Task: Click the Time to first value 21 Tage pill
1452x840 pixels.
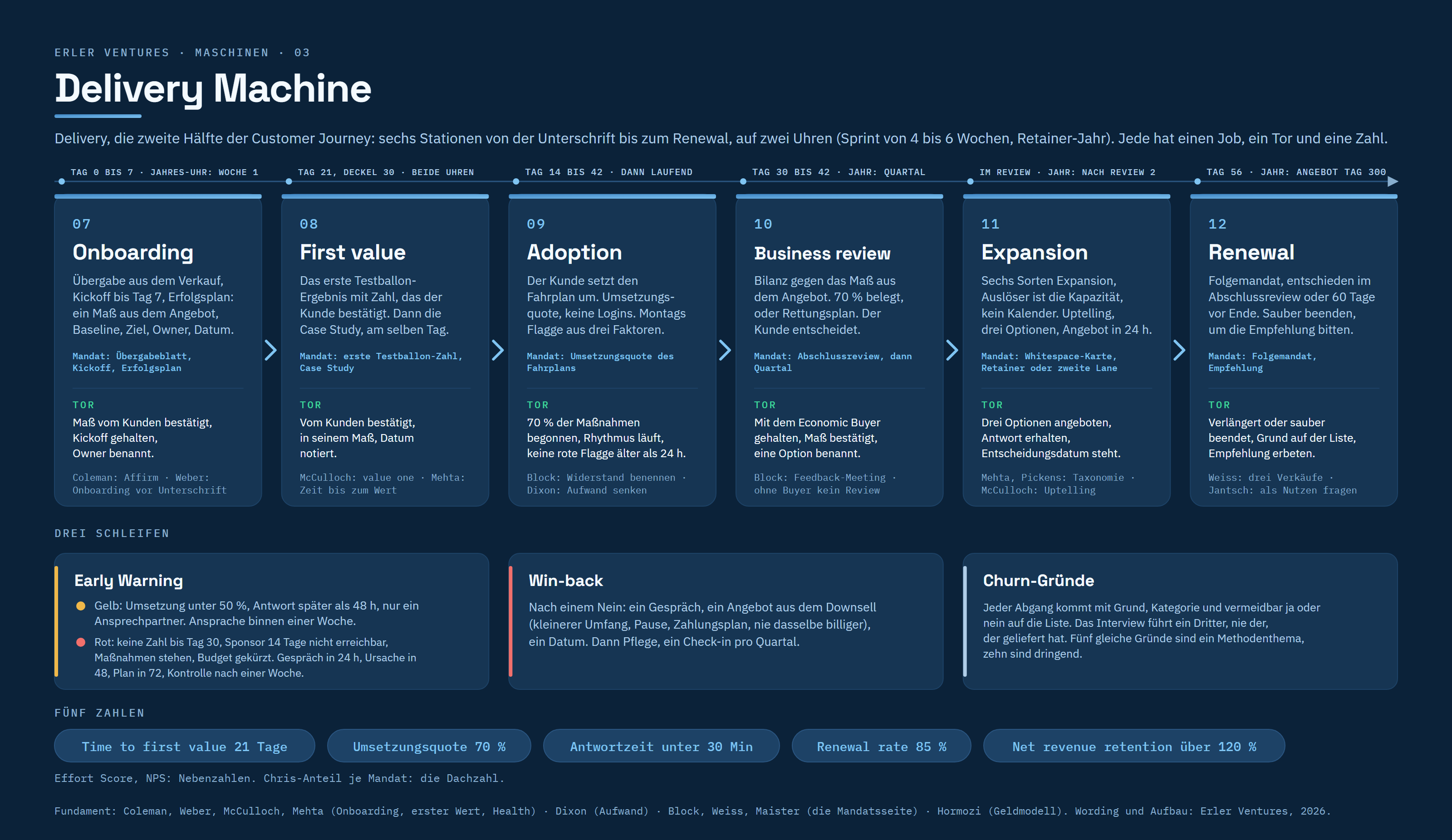Action: click(184, 746)
